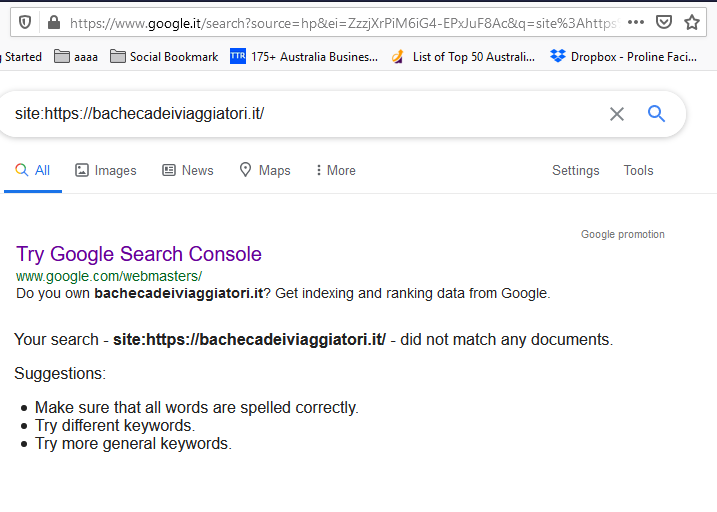Open List of Top 50 Australia bookmark
The width and height of the screenshot is (717, 512).
[x=463, y=57]
